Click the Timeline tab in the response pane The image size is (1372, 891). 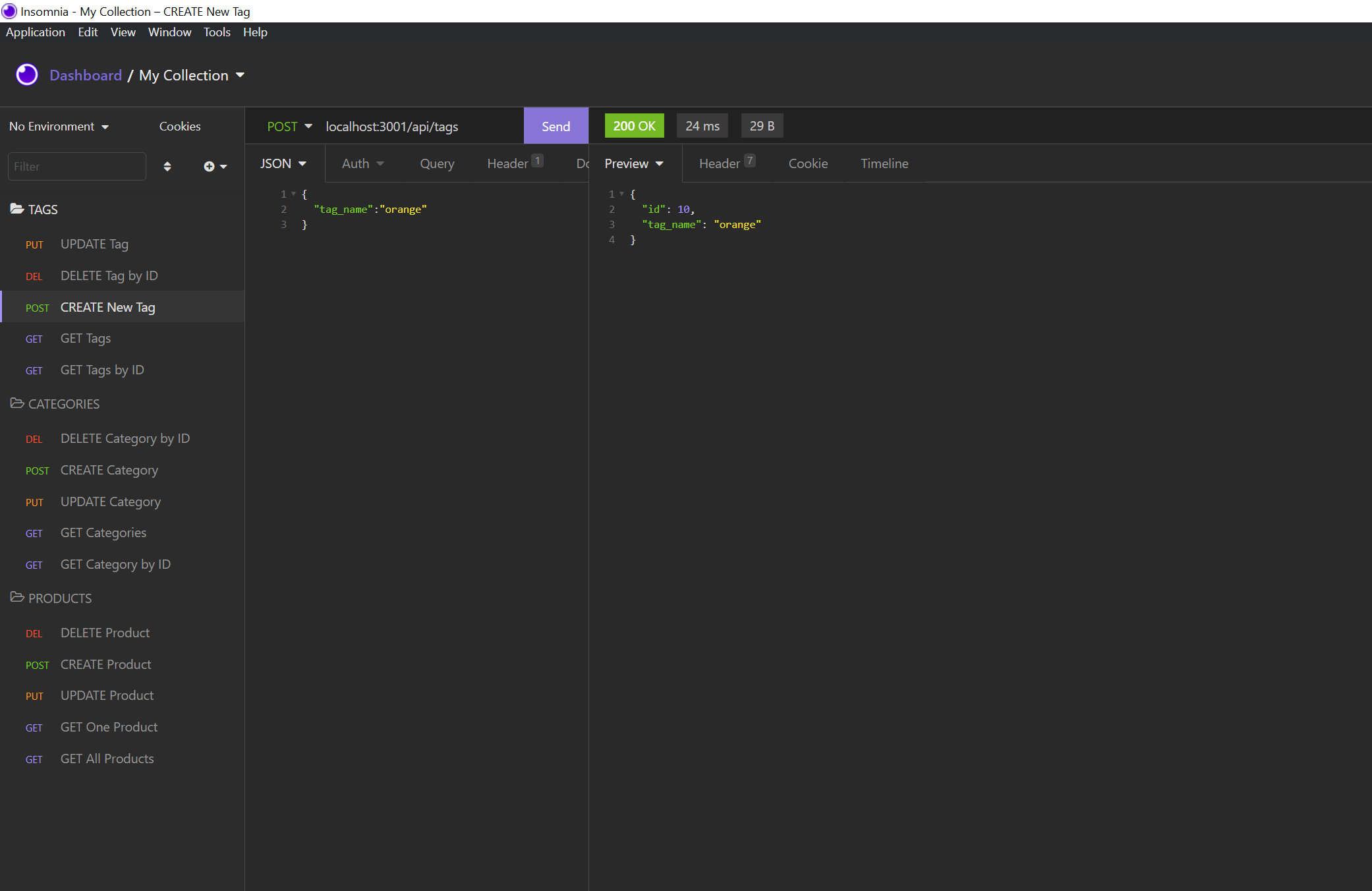point(884,163)
